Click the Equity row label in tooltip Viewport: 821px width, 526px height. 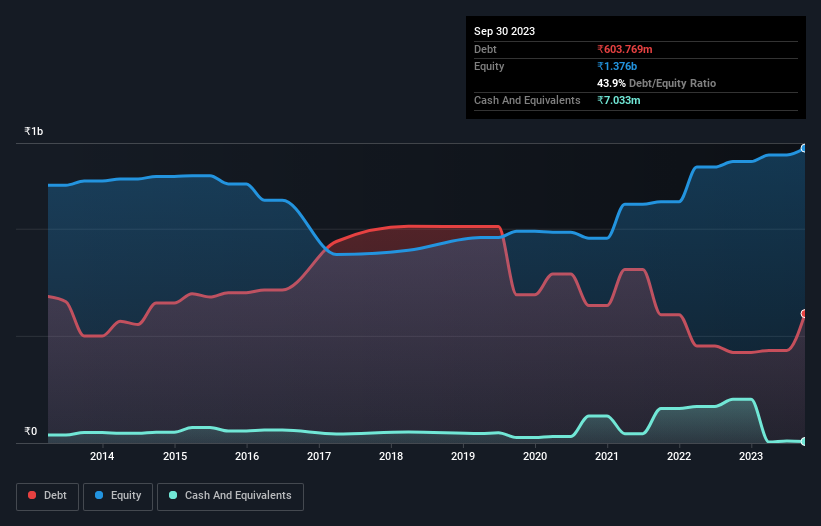tap(489, 66)
